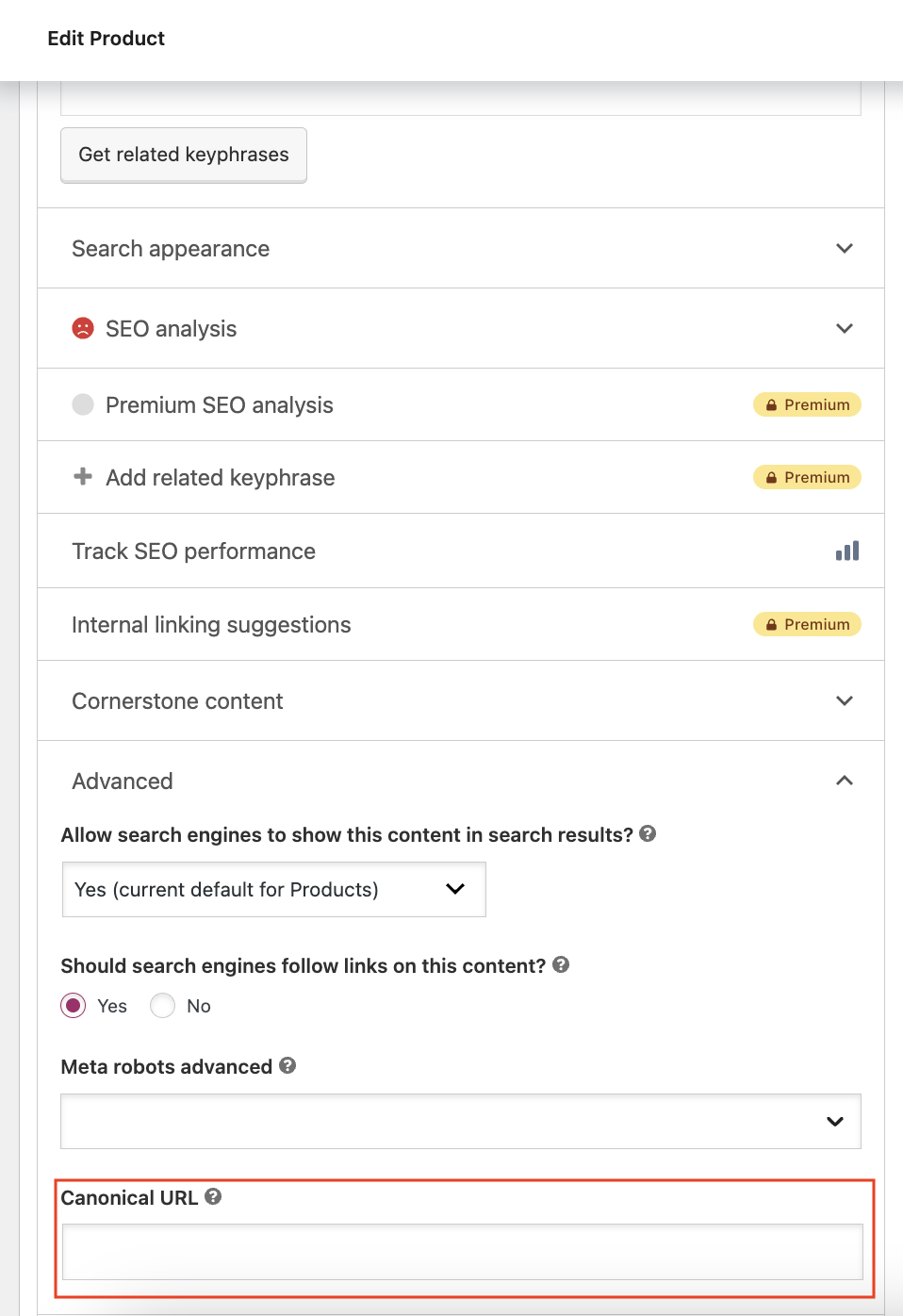Open the Meta robots advanced dropdown

460,1121
